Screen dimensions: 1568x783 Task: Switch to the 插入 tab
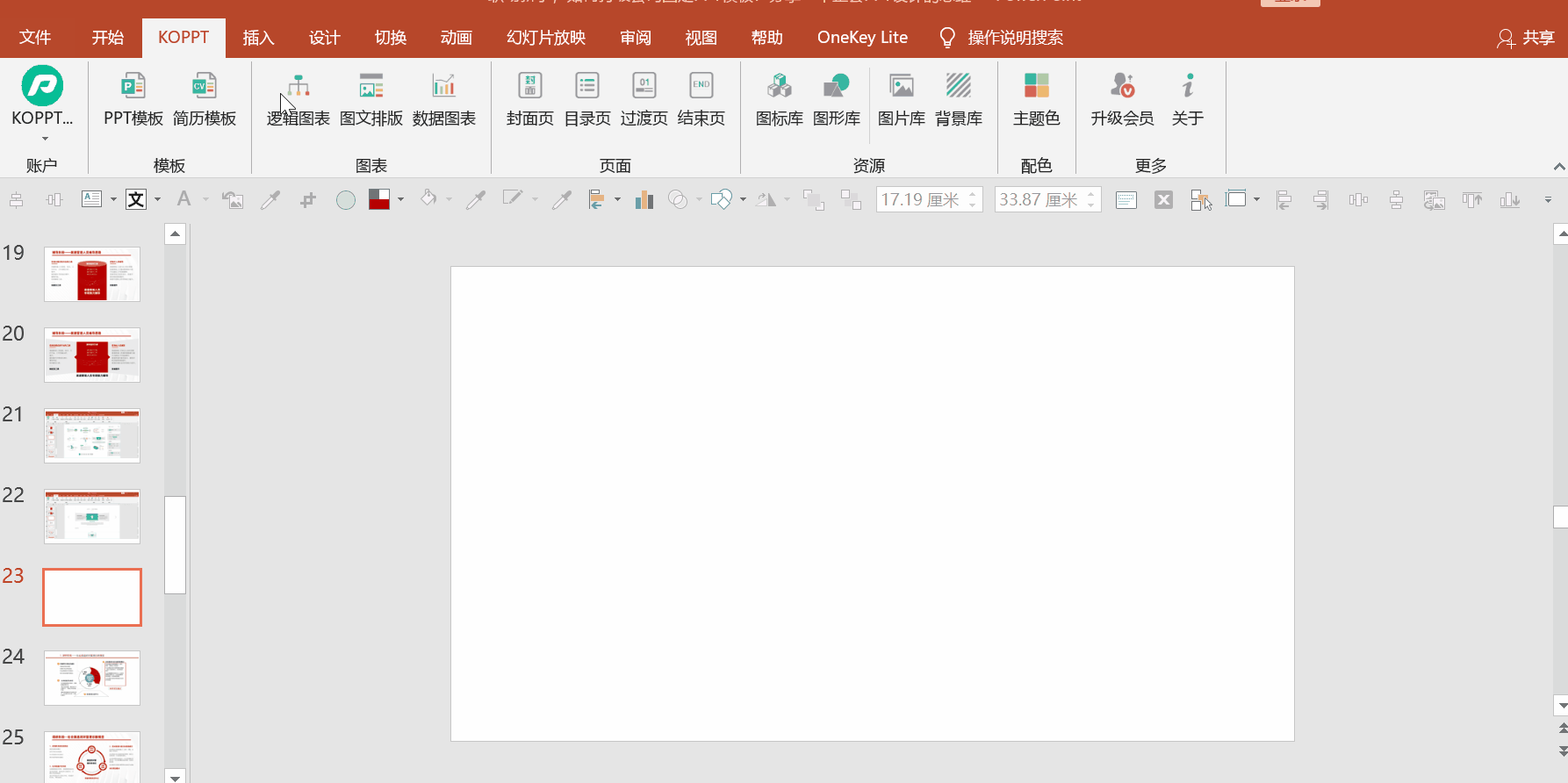click(258, 38)
